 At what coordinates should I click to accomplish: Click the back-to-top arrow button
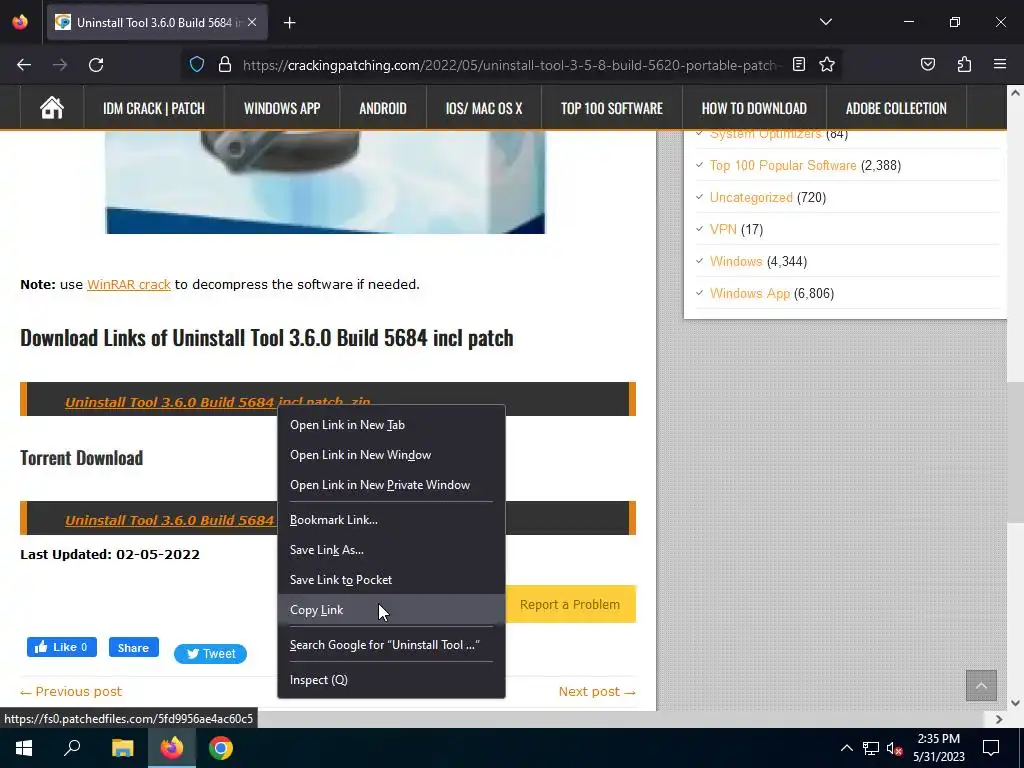point(981,685)
